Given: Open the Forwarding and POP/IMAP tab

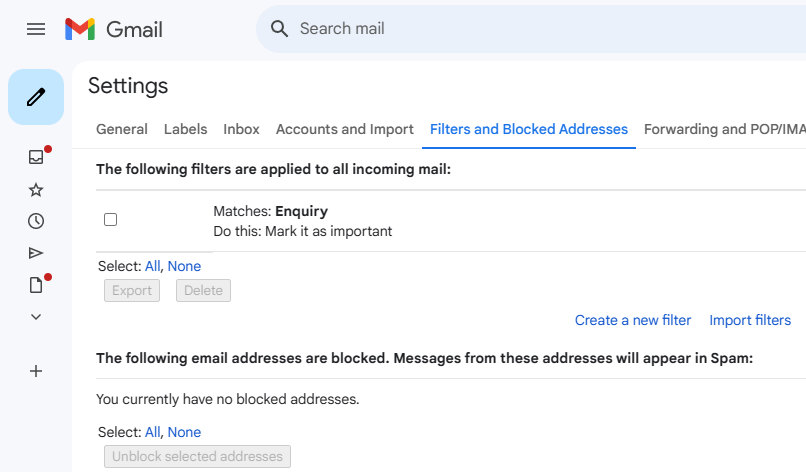Looking at the screenshot, I should pos(724,129).
